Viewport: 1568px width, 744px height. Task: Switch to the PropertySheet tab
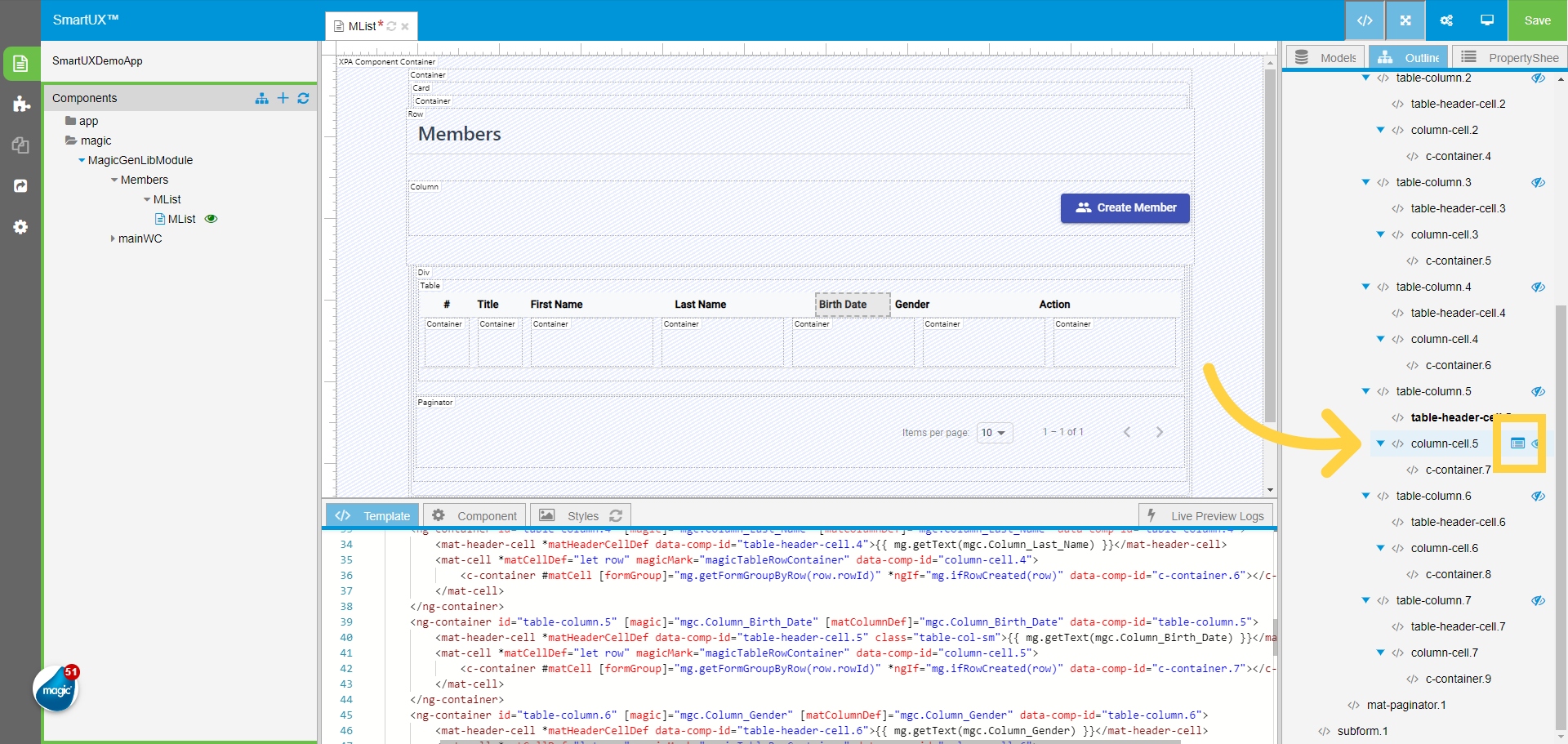(x=1508, y=57)
